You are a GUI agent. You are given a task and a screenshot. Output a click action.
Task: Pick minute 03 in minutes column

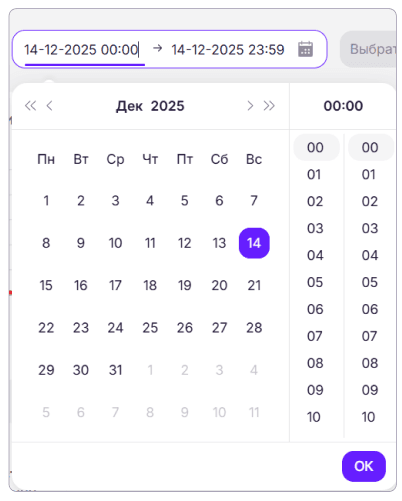click(x=370, y=228)
